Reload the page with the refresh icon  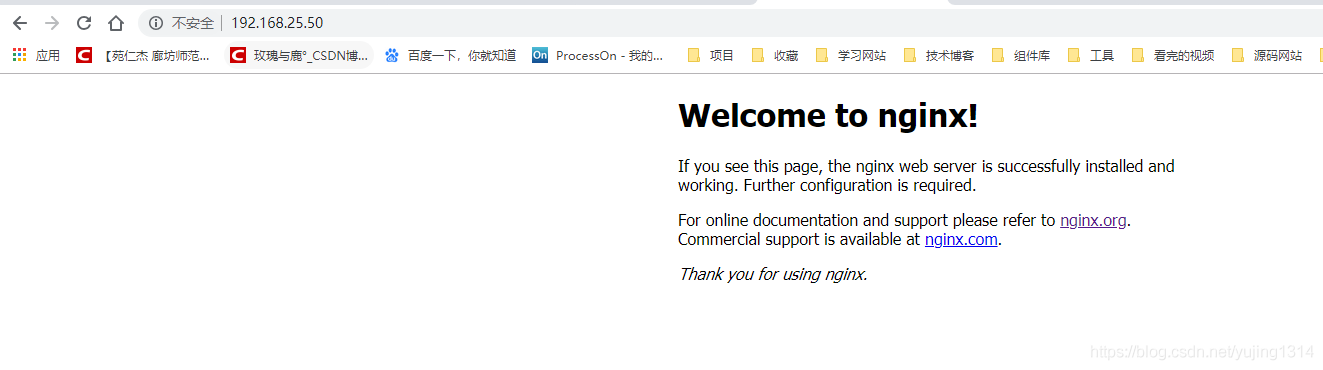[x=84, y=23]
